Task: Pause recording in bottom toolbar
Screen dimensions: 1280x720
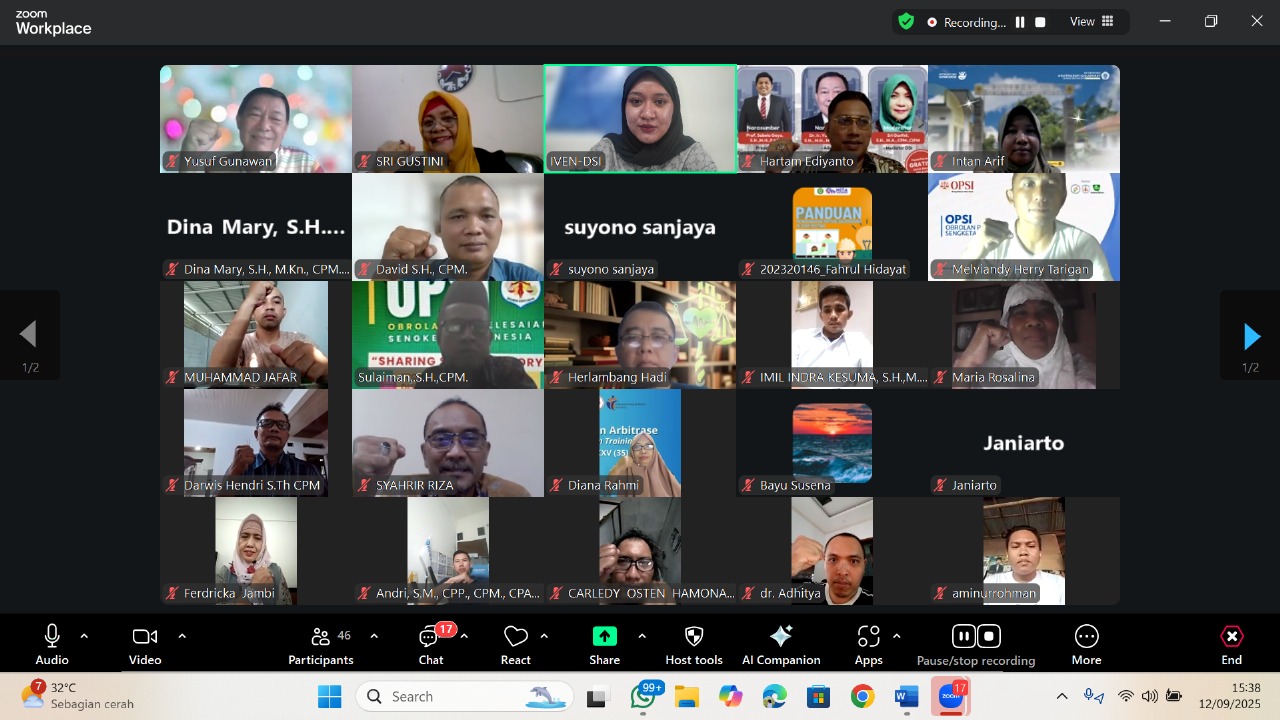Action: point(963,636)
